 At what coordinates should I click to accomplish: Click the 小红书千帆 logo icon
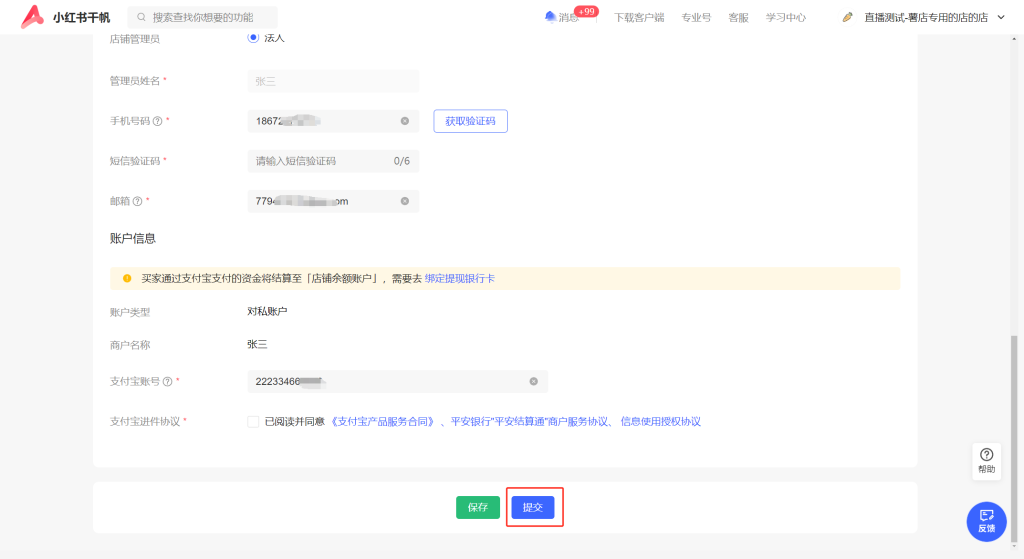32,17
